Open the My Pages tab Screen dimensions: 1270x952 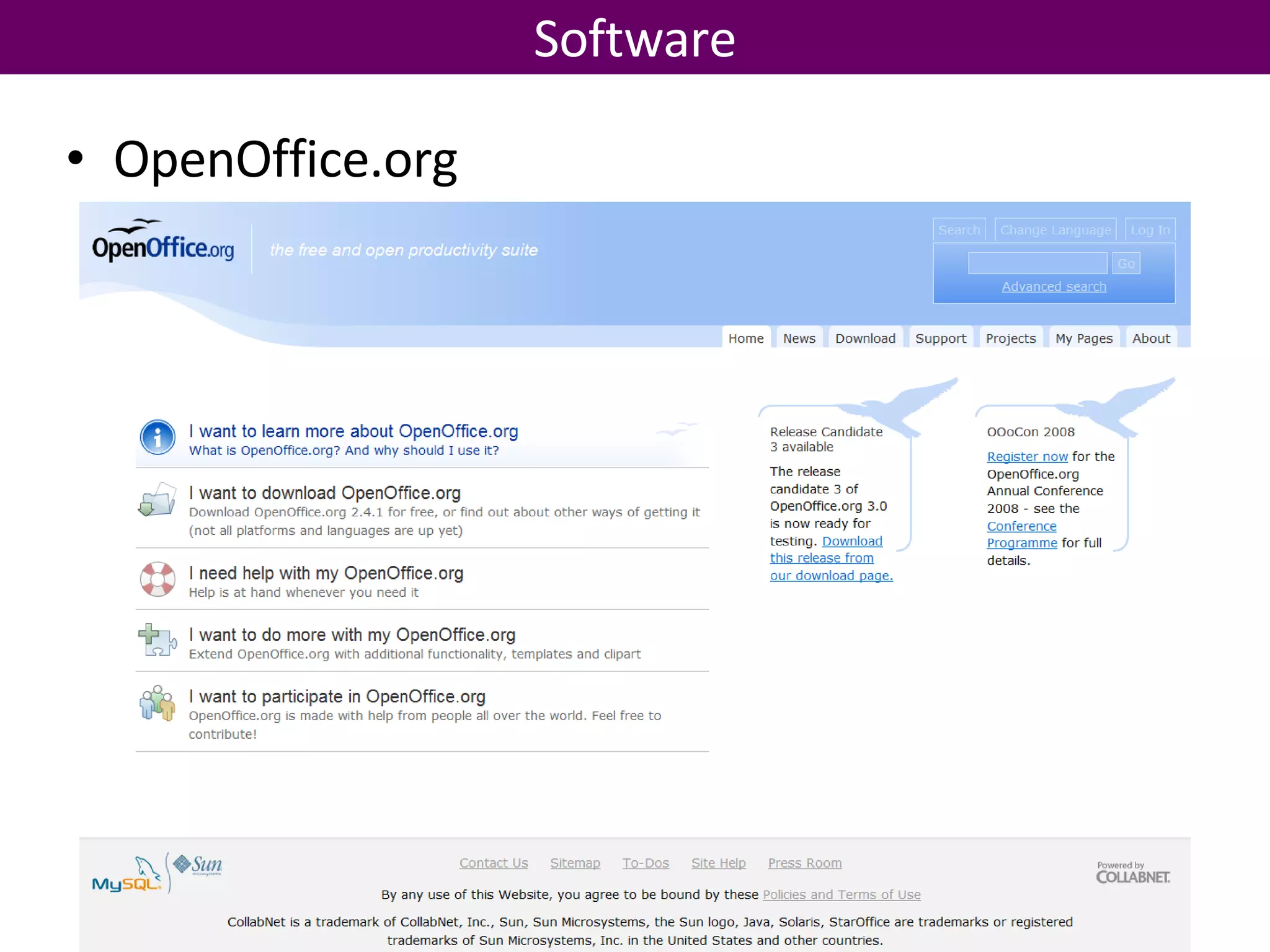point(1083,338)
